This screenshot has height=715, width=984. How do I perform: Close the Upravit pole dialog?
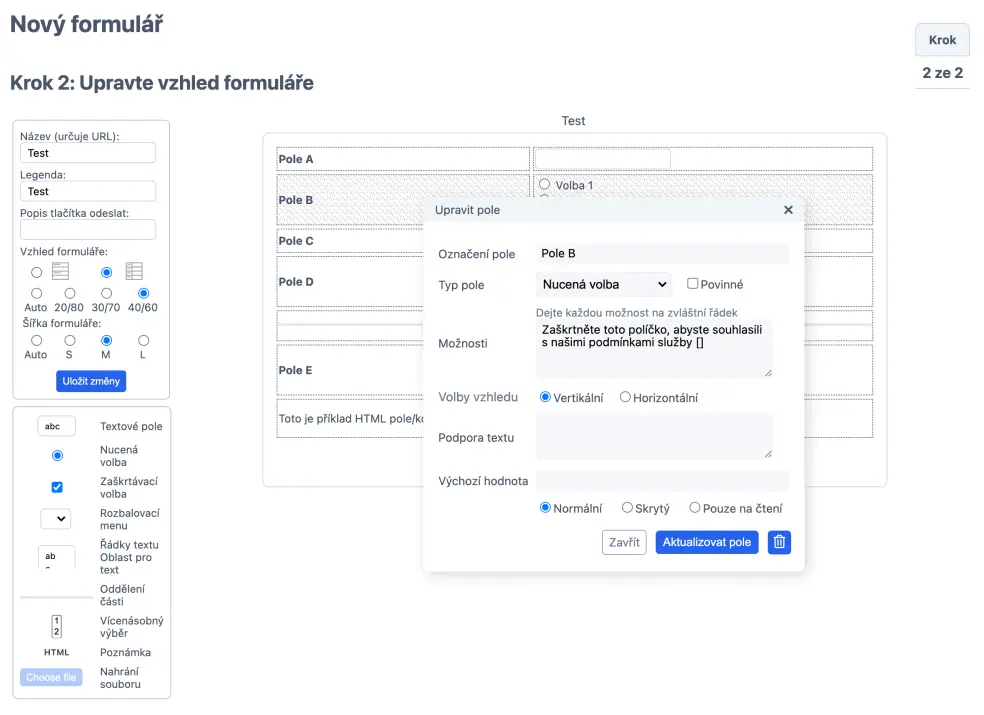pyautogui.click(x=788, y=210)
